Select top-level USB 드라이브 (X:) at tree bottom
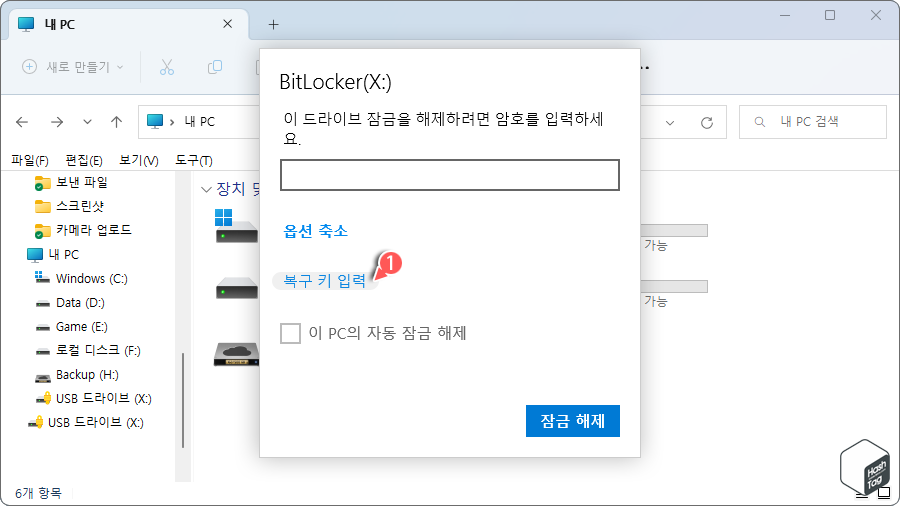900x506 pixels. coord(96,423)
